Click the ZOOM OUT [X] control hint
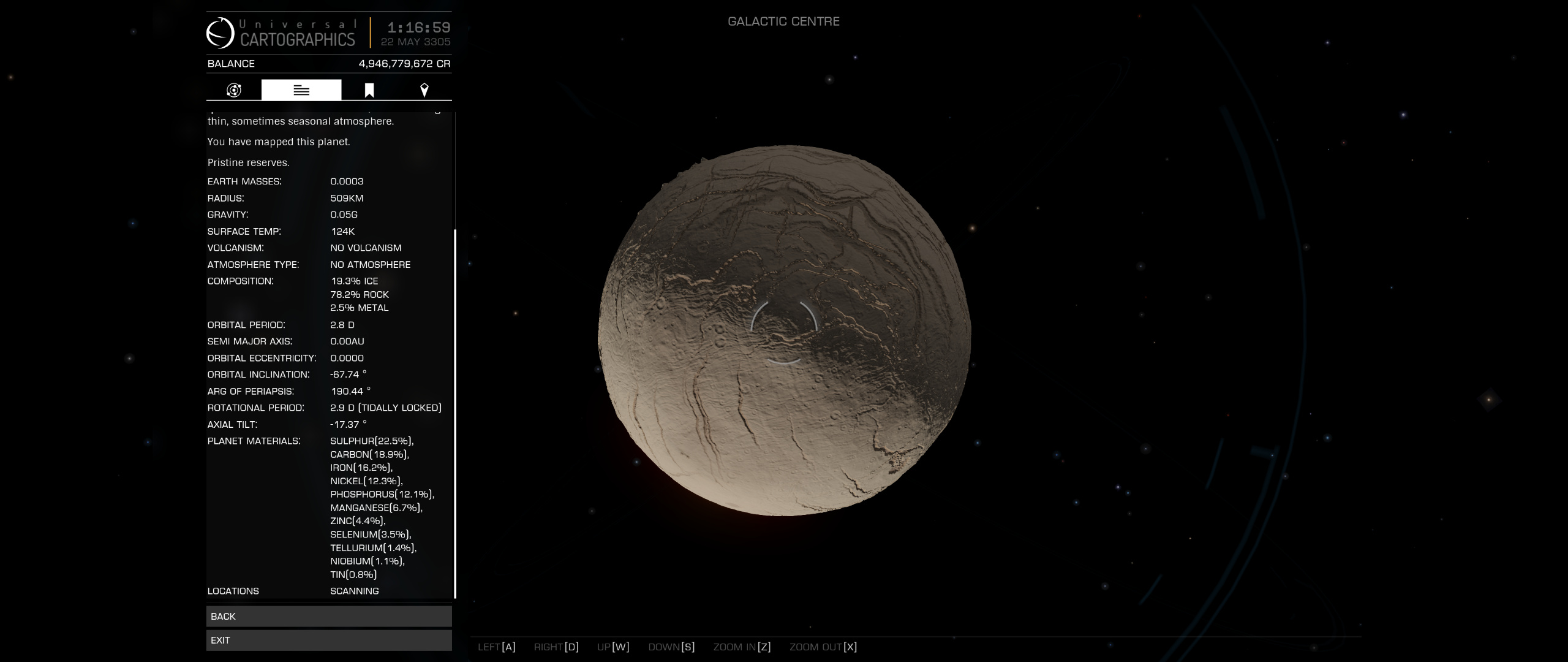Image resolution: width=1568 pixels, height=662 pixels. (x=823, y=647)
